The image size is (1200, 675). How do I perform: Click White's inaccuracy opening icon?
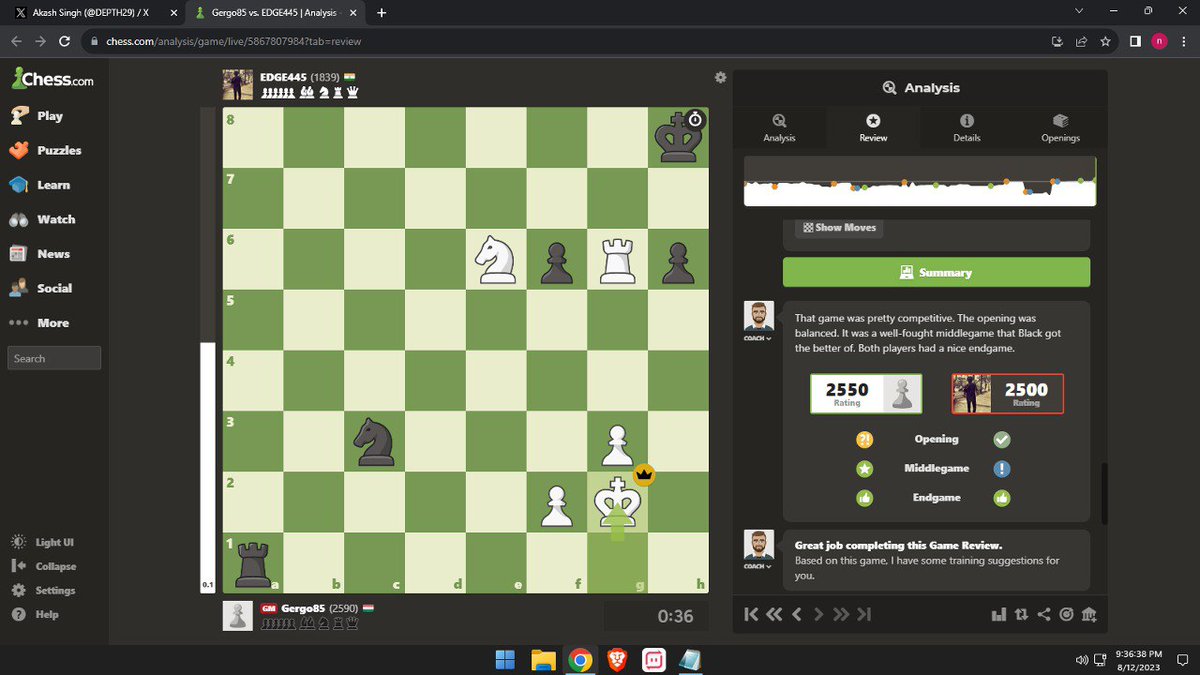865,439
